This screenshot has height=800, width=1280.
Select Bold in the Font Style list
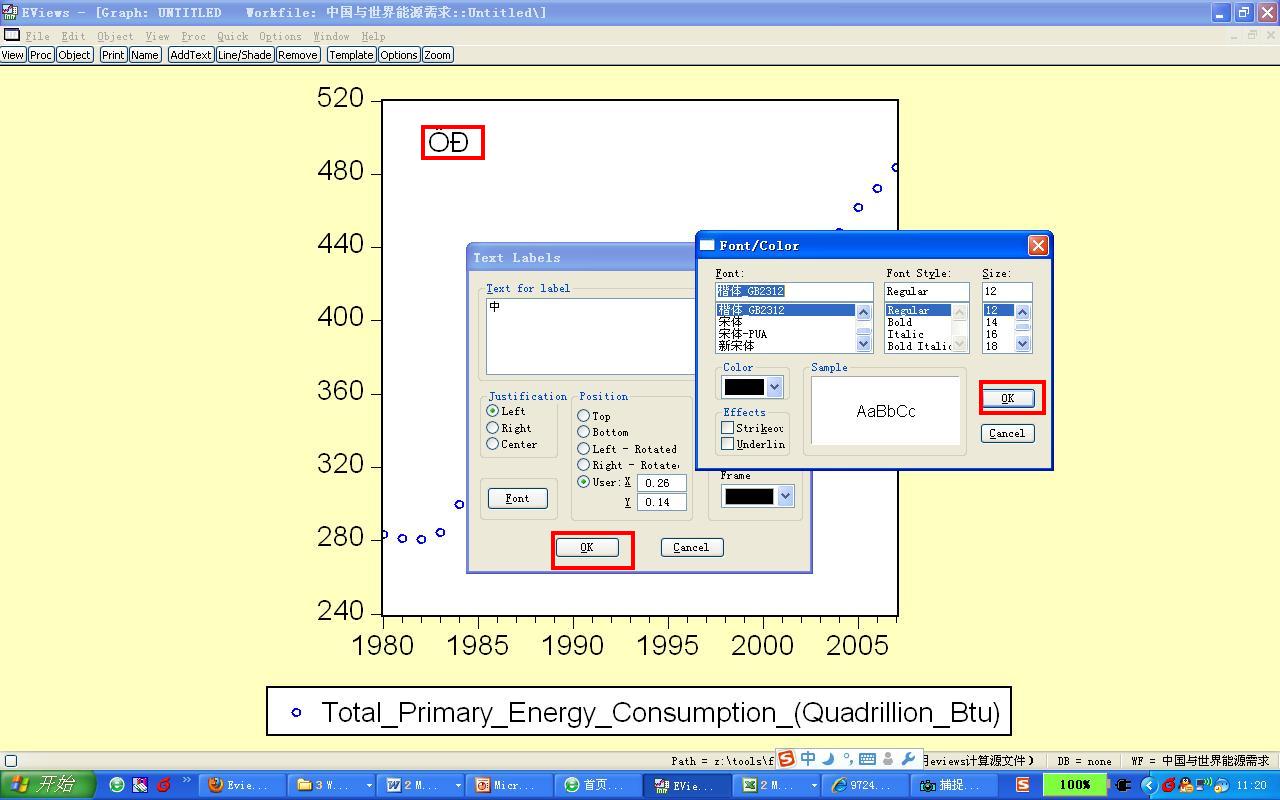(x=899, y=322)
